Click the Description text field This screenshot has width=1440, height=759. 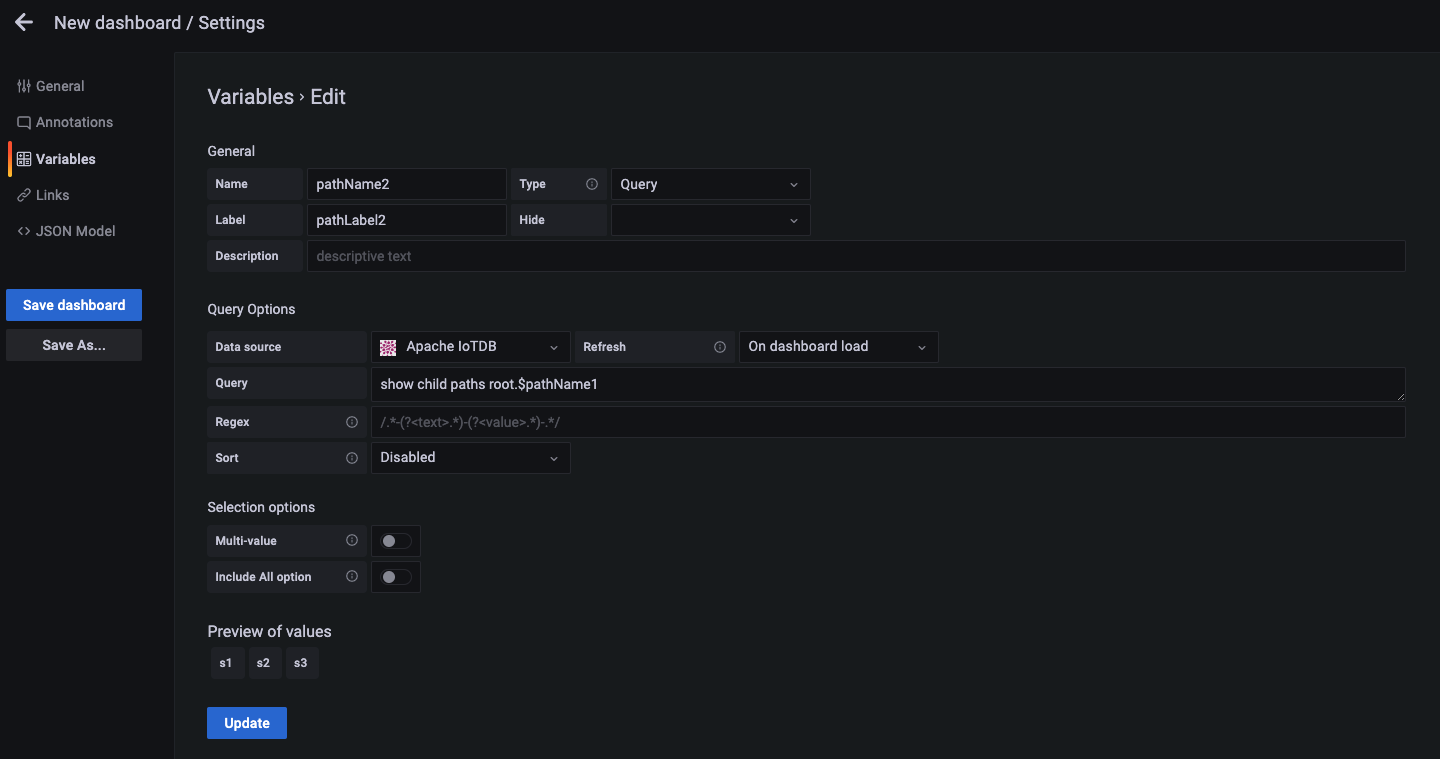tap(855, 256)
